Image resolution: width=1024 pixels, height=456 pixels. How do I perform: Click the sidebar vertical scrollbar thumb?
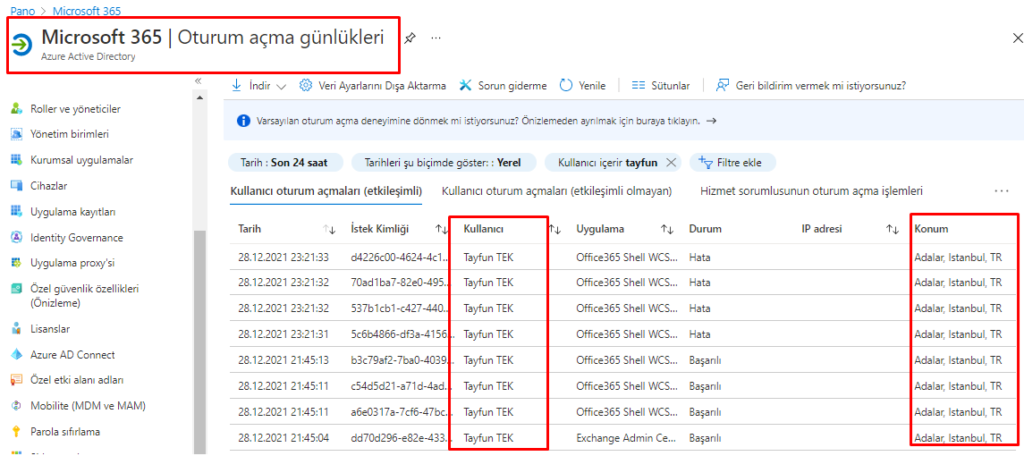200,340
